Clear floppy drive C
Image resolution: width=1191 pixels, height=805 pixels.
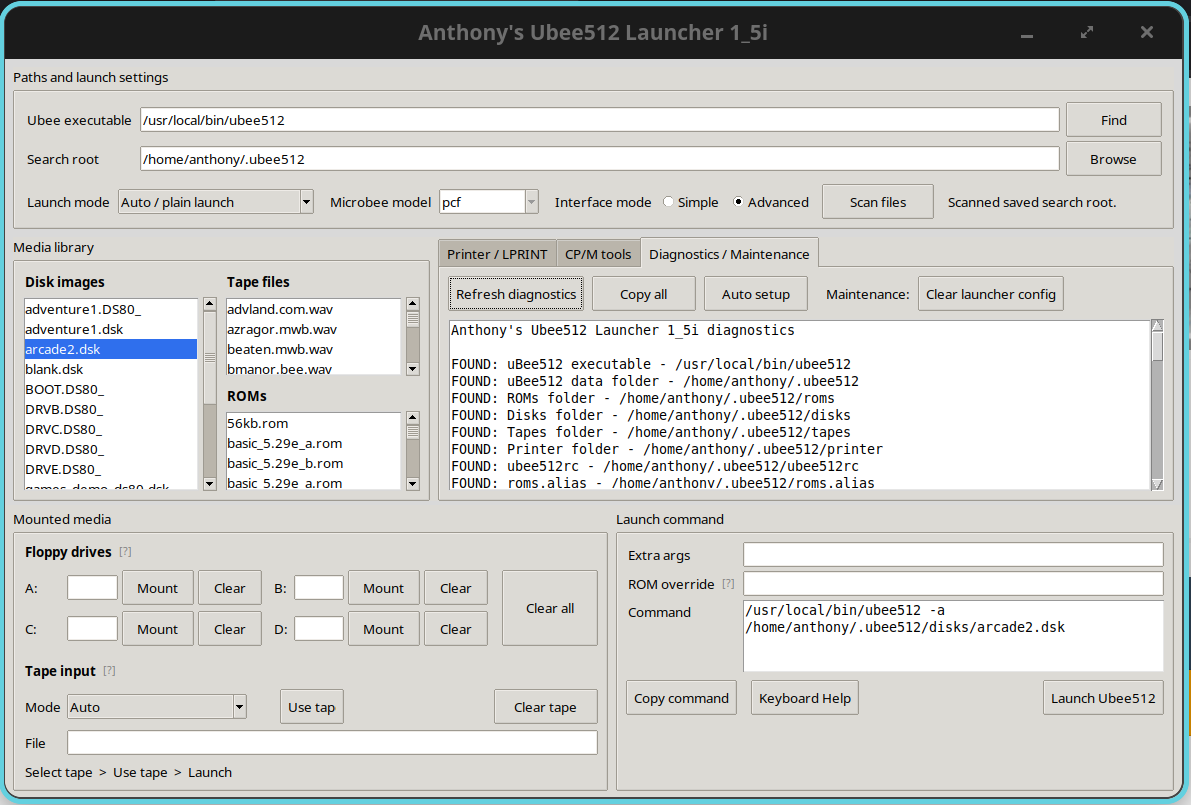coord(229,629)
